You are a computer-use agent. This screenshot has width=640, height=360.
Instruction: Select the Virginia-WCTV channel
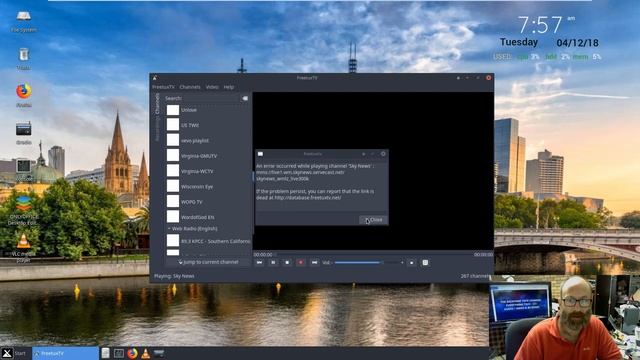pyautogui.click(x=208, y=171)
